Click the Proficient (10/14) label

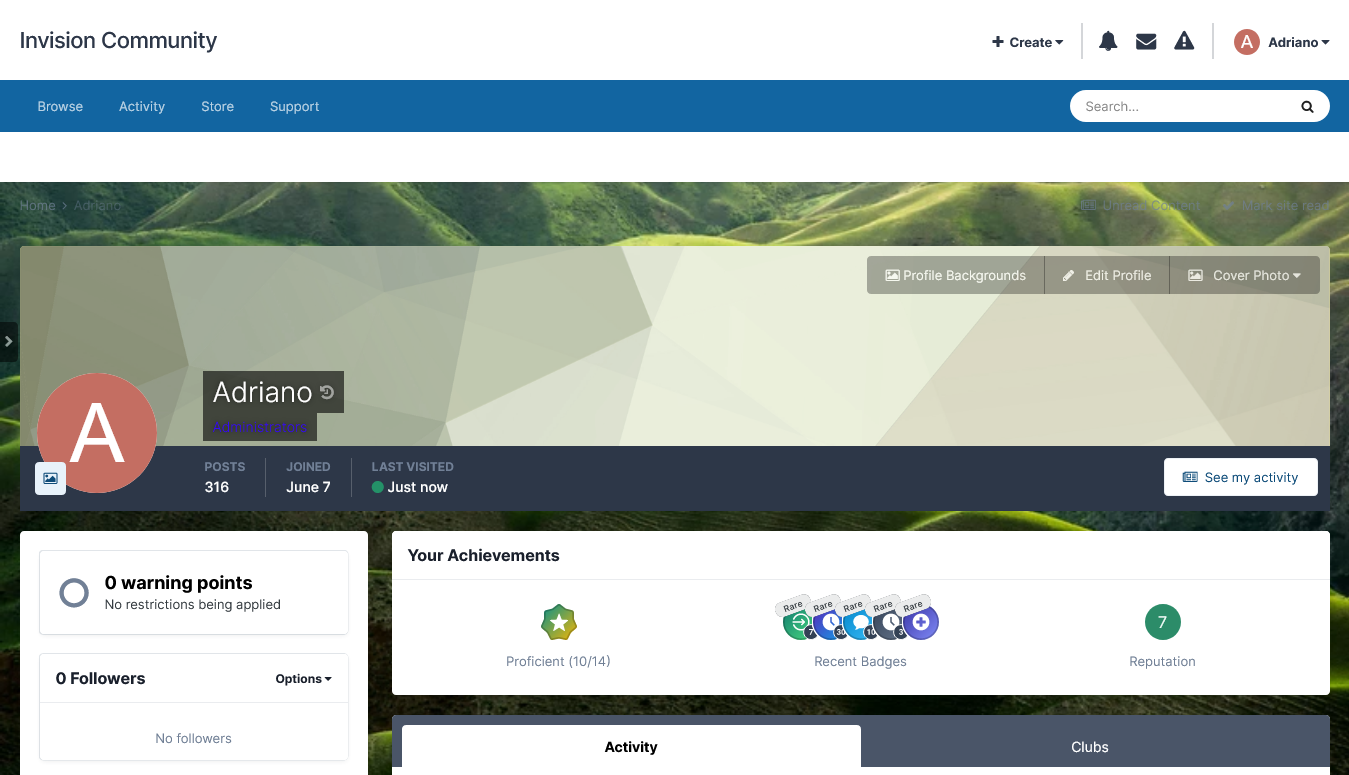coord(558,661)
